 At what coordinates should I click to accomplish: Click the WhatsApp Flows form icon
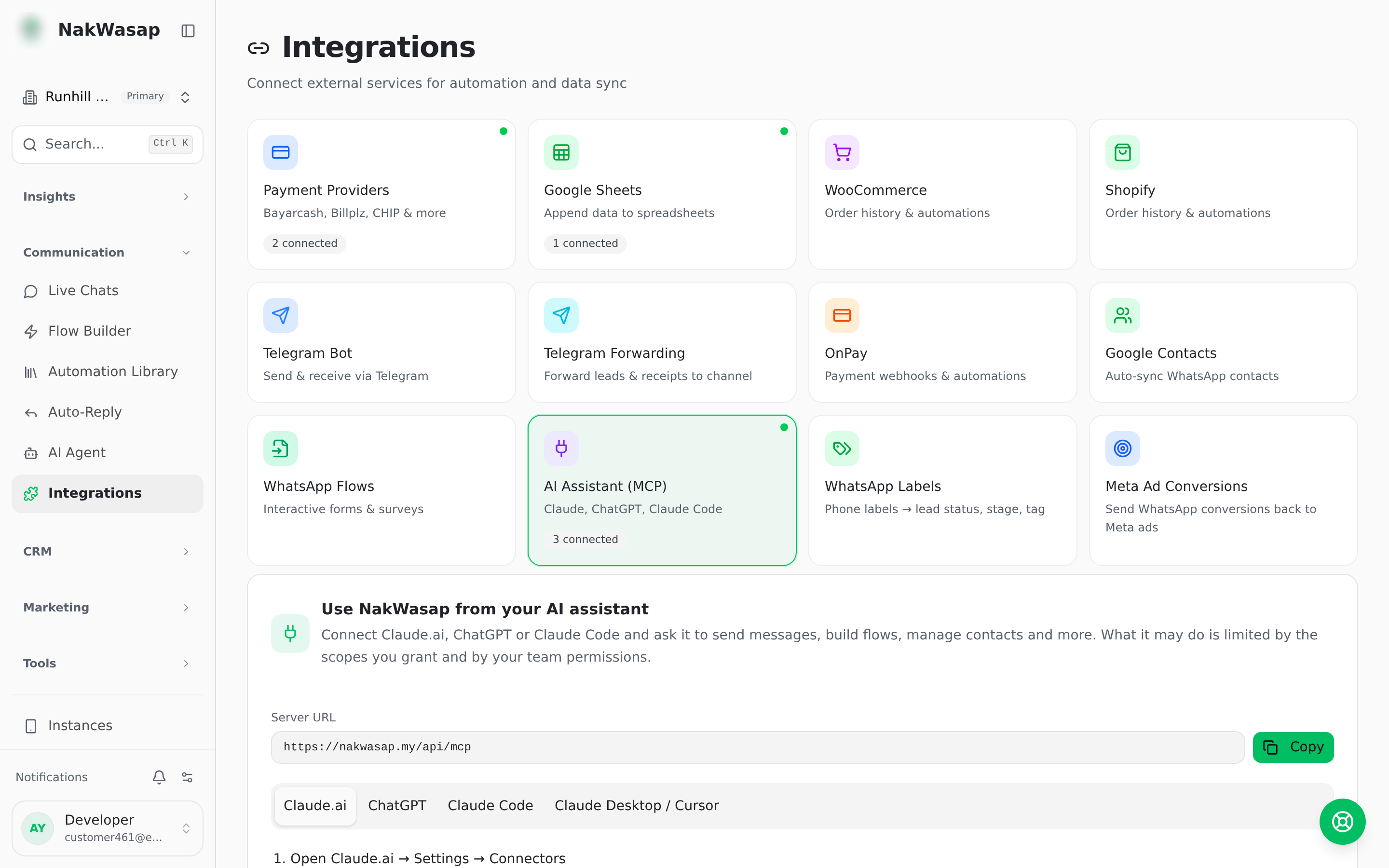click(280, 448)
